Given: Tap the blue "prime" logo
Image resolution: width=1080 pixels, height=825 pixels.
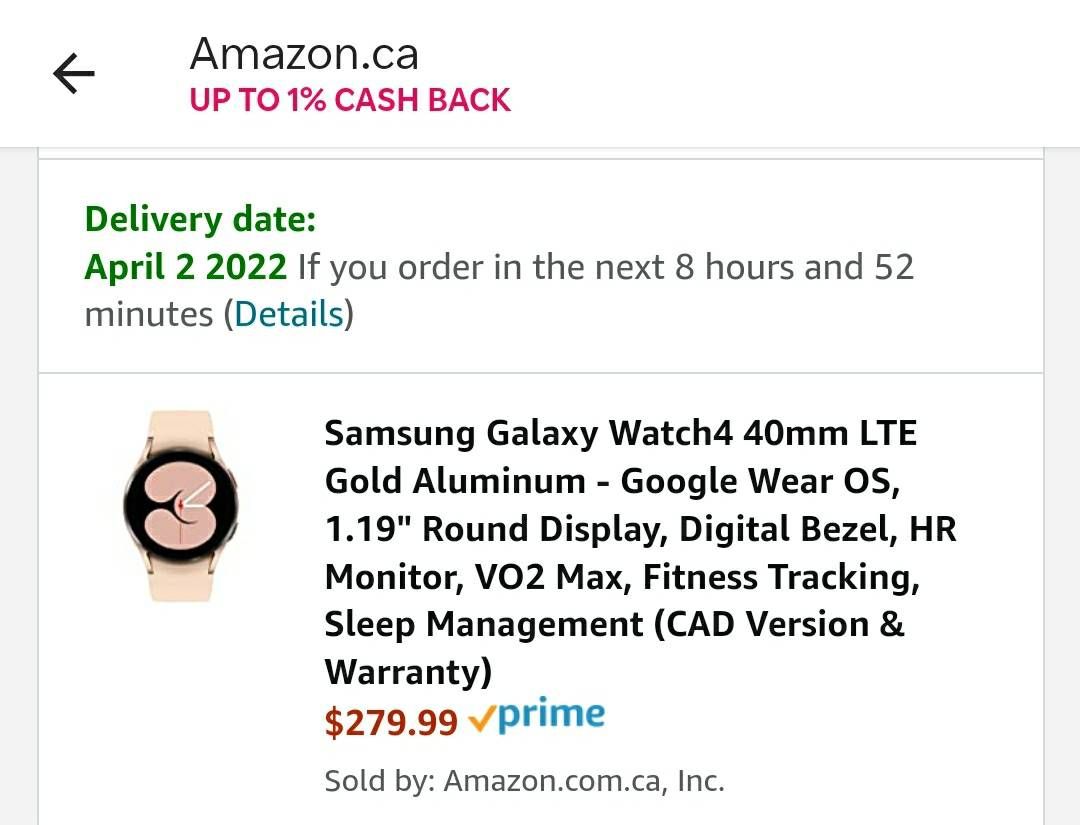Looking at the screenshot, I should click(x=551, y=715).
